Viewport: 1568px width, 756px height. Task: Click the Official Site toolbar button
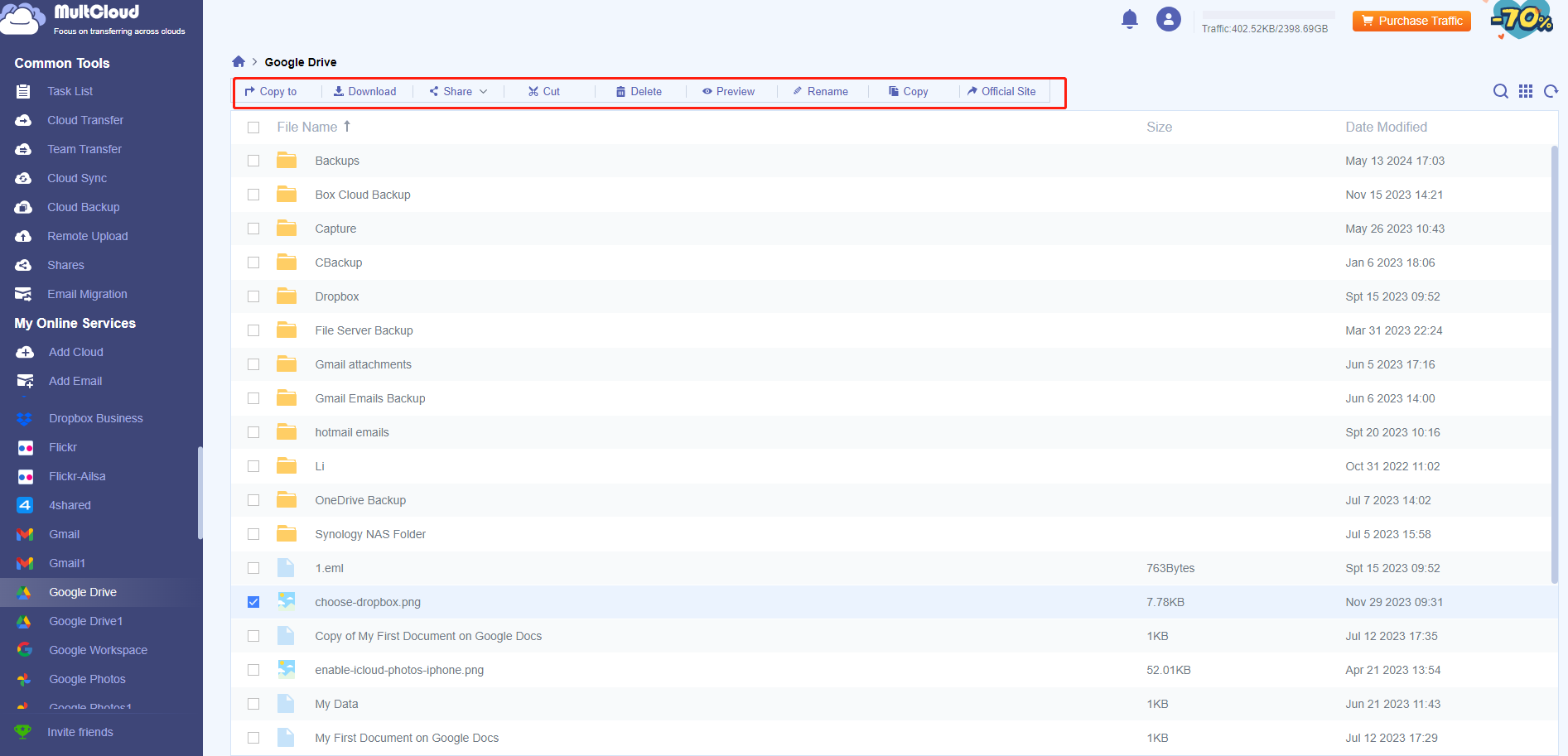tap(1001, 91)
